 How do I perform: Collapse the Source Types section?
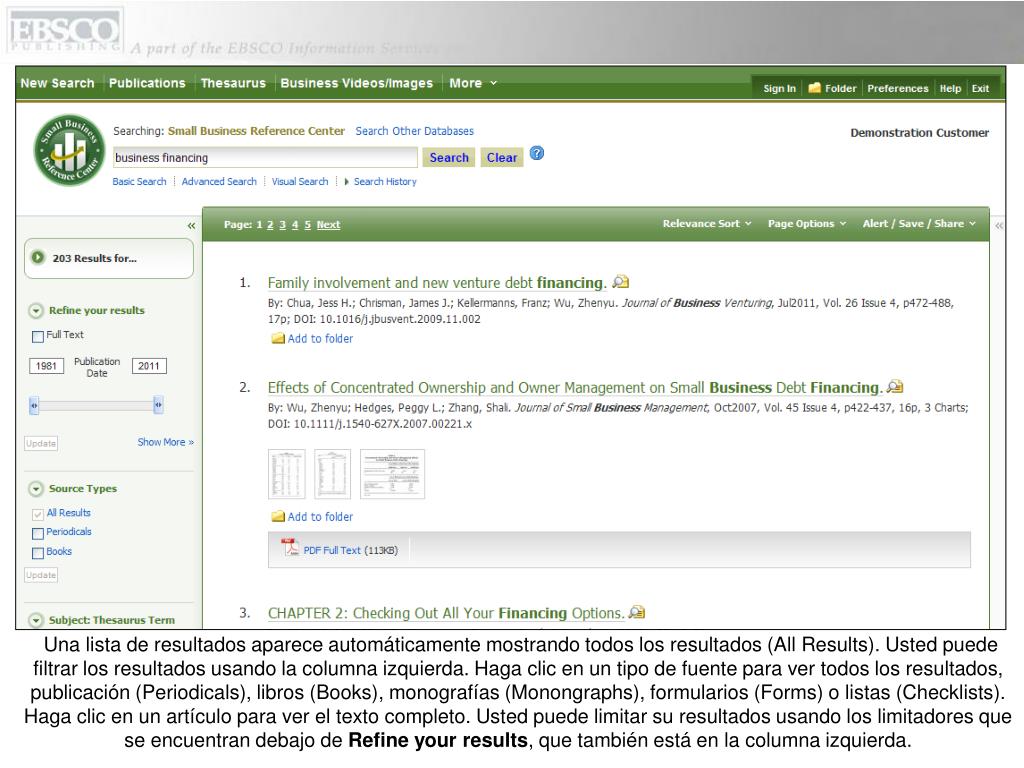tap(37, 489)
